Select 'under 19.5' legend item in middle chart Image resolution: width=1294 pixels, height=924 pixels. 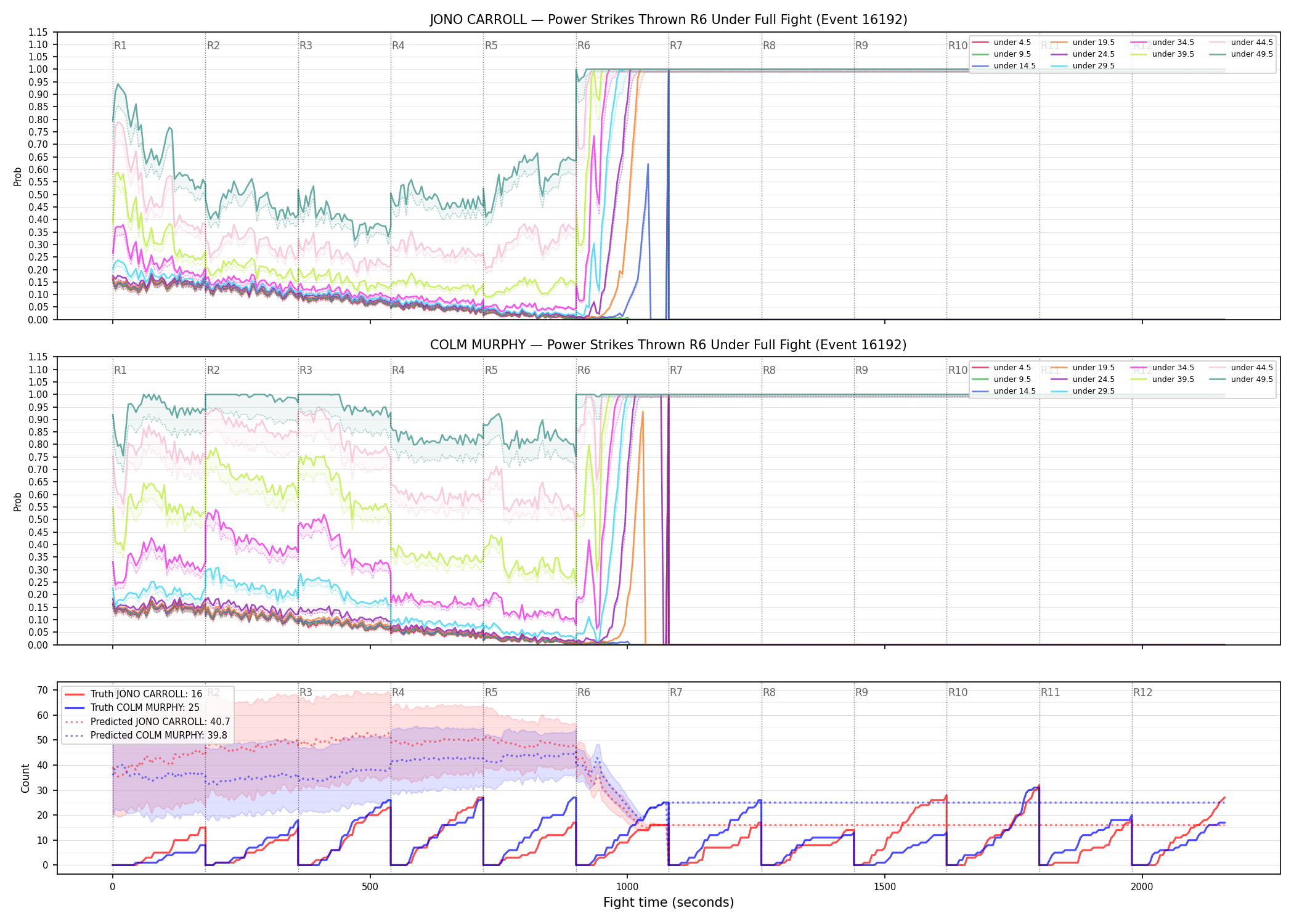tap(1083, 368)
